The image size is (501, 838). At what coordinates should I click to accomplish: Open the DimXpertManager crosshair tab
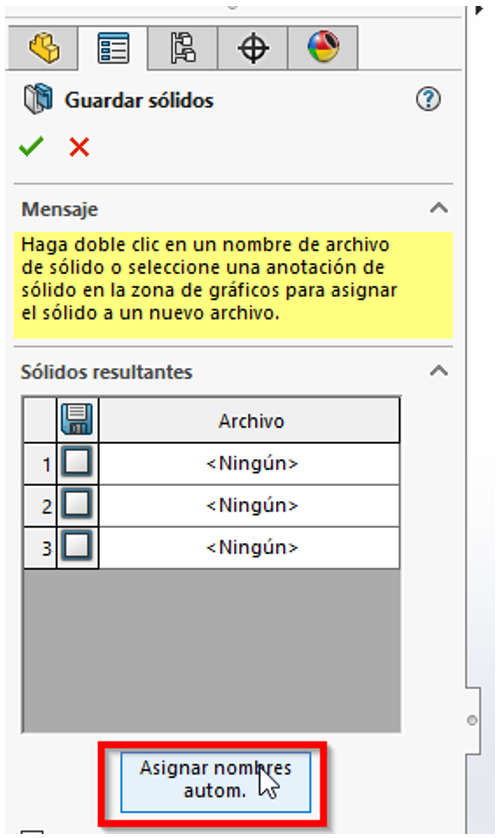(x=253, y=49)
